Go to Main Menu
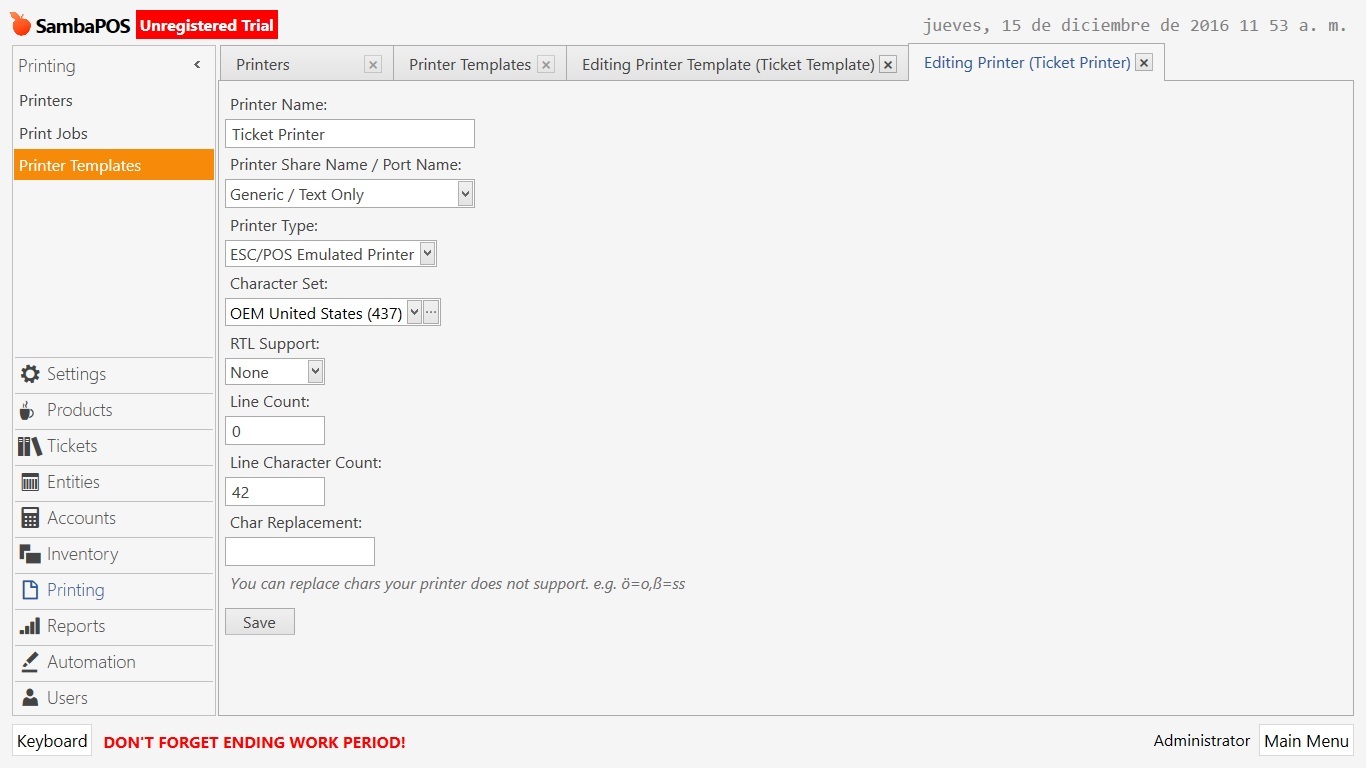1366x768 pixels. tap(1306, 741)
